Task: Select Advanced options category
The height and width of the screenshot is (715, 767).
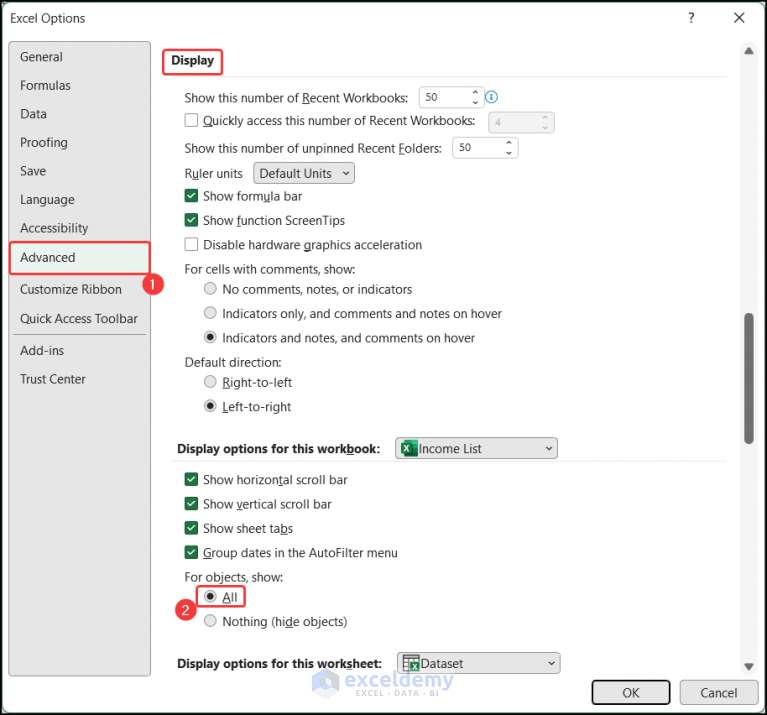Action: tap(79, 258)
